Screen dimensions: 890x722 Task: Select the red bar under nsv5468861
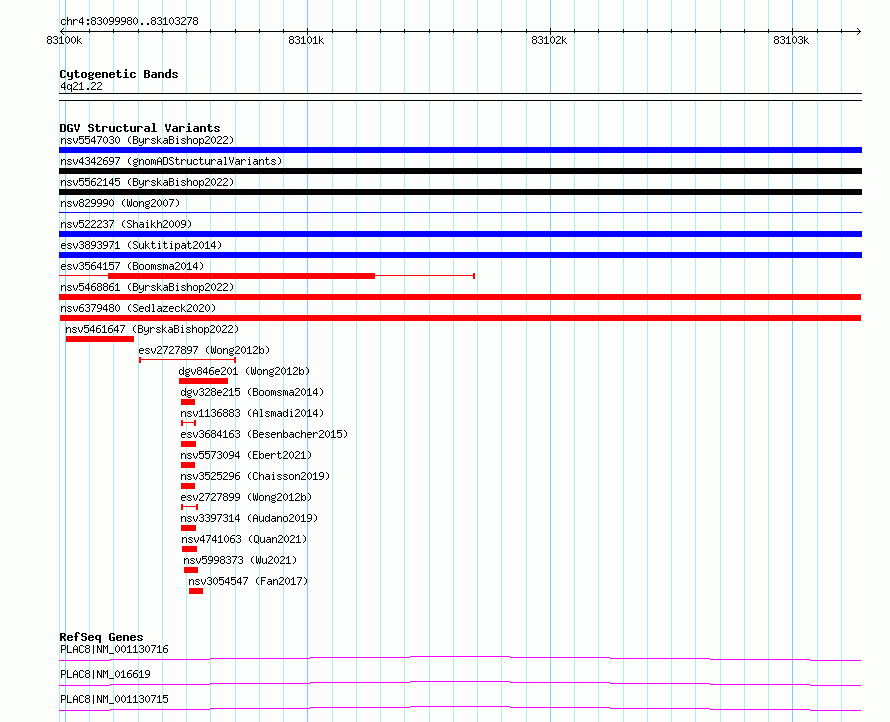tap(460, 297)
